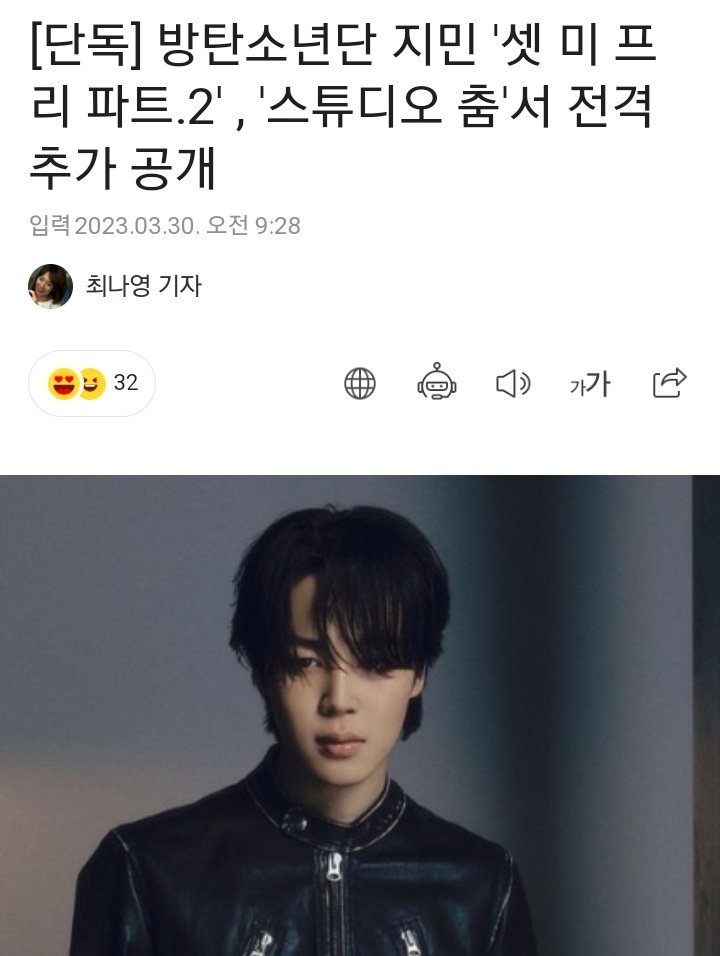Screen dimensions: 720x956
Task: Open the 가가 font size setting
Action: coord(590,384)
